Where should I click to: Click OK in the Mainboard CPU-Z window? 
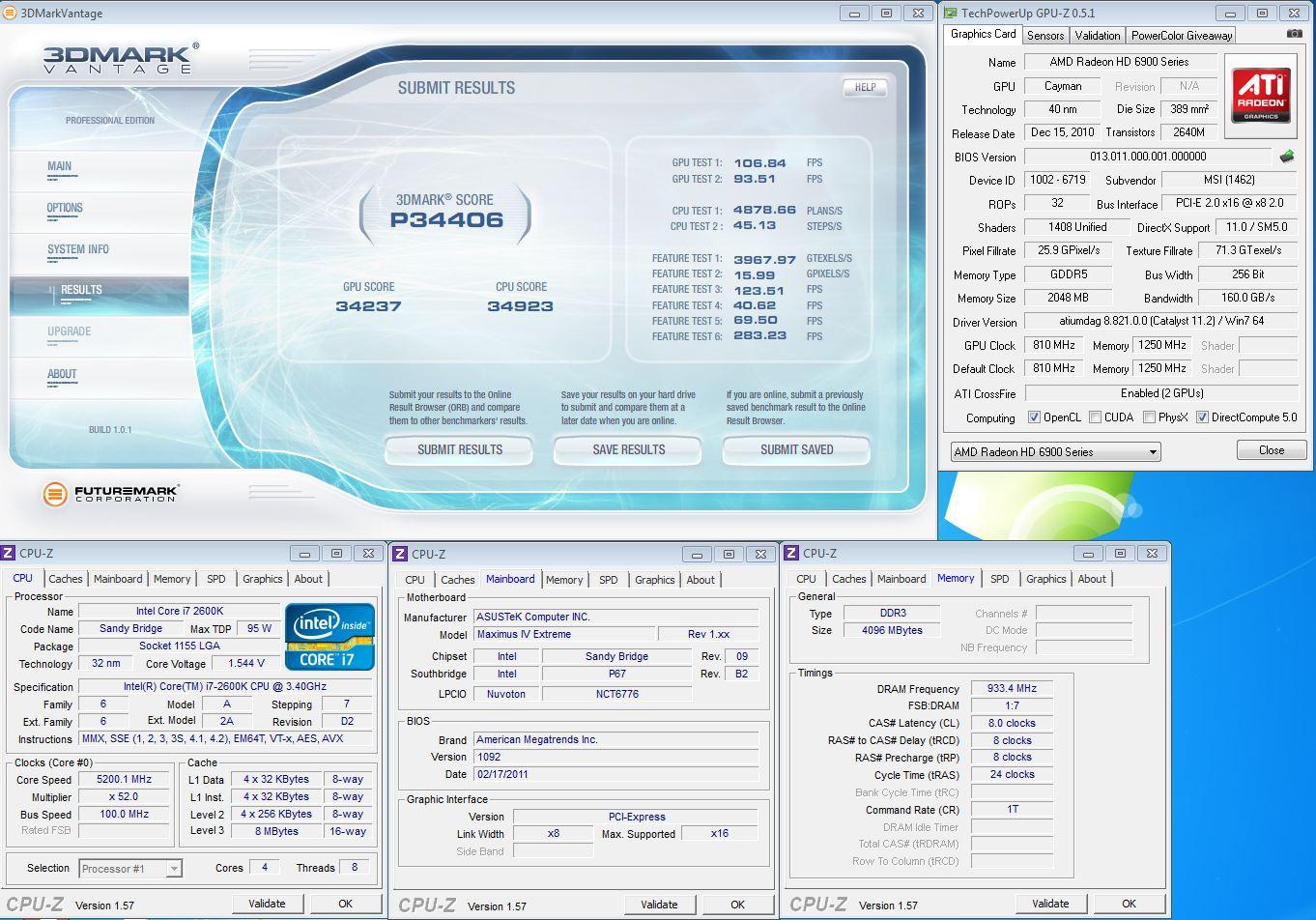[x=737, y=905]
